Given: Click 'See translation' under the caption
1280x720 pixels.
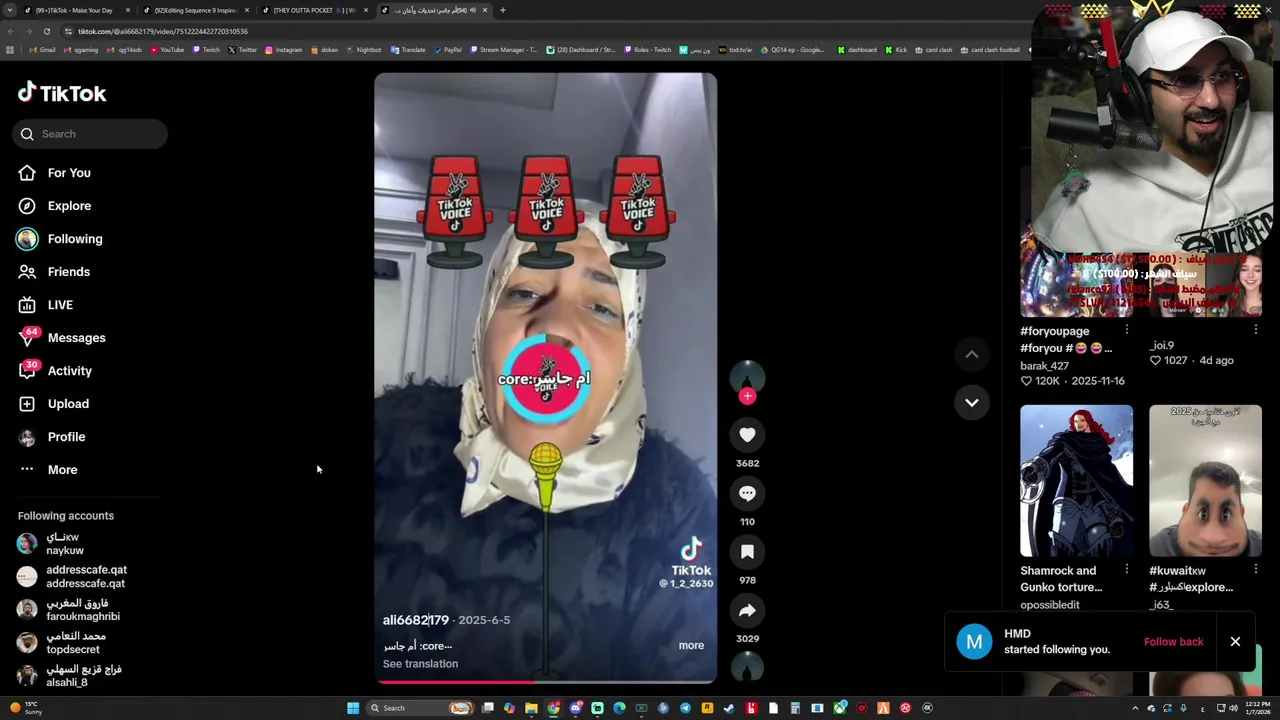Looking at the screenshot, I should 420,664.
